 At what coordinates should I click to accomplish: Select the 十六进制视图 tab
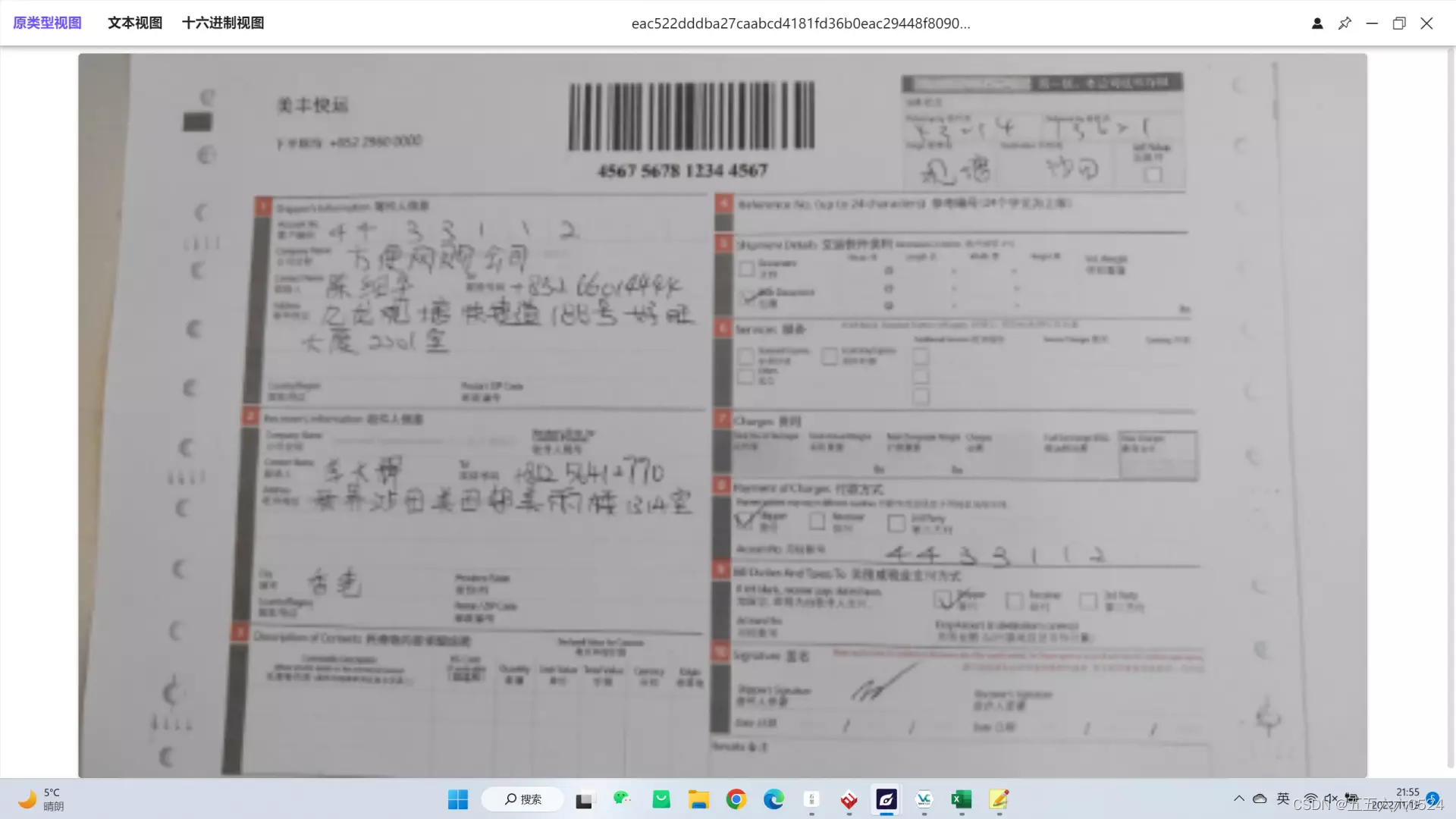click(x=223, y=23)
